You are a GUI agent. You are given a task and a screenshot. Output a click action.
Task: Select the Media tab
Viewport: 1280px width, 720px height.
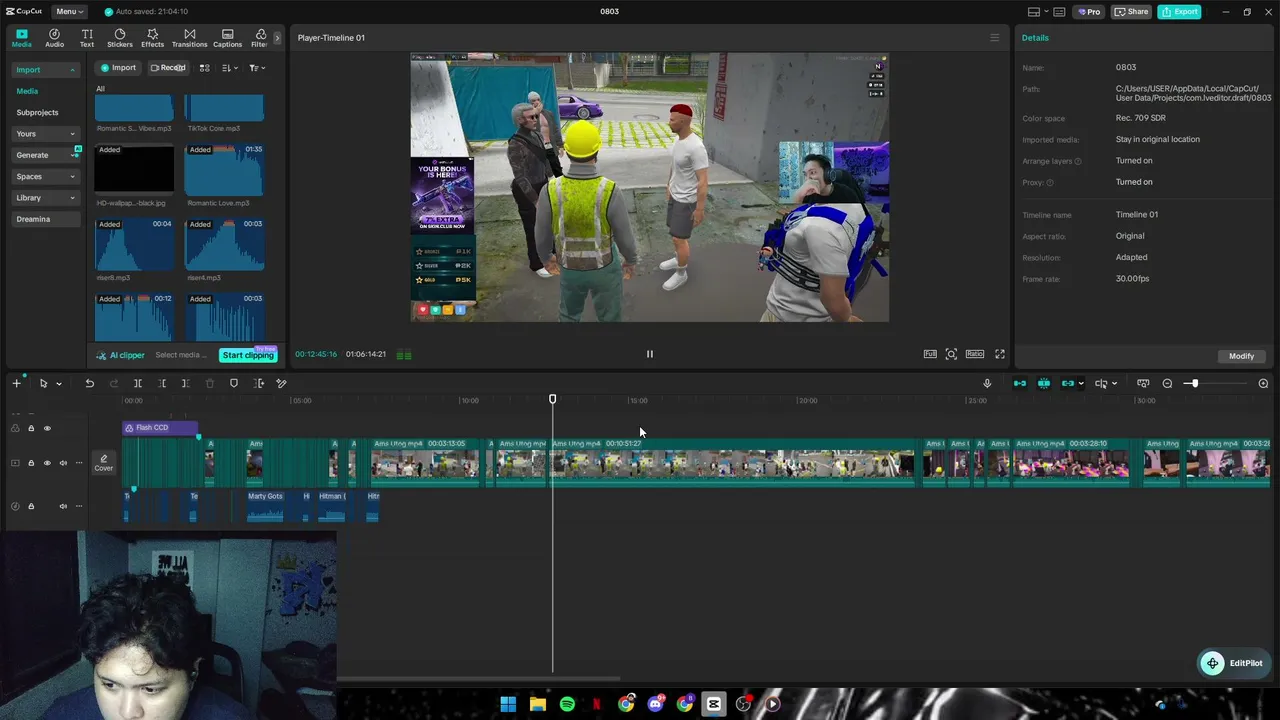[x=21, y=38]
